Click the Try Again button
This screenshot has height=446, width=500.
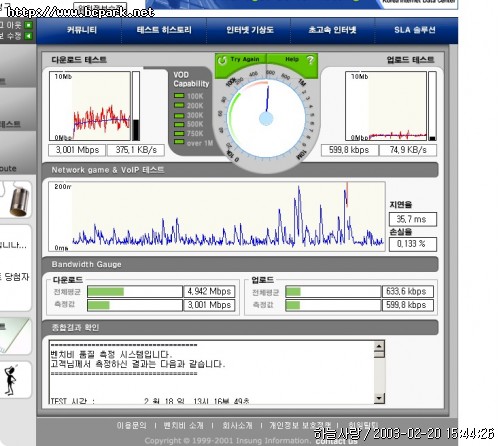[241, 60]
